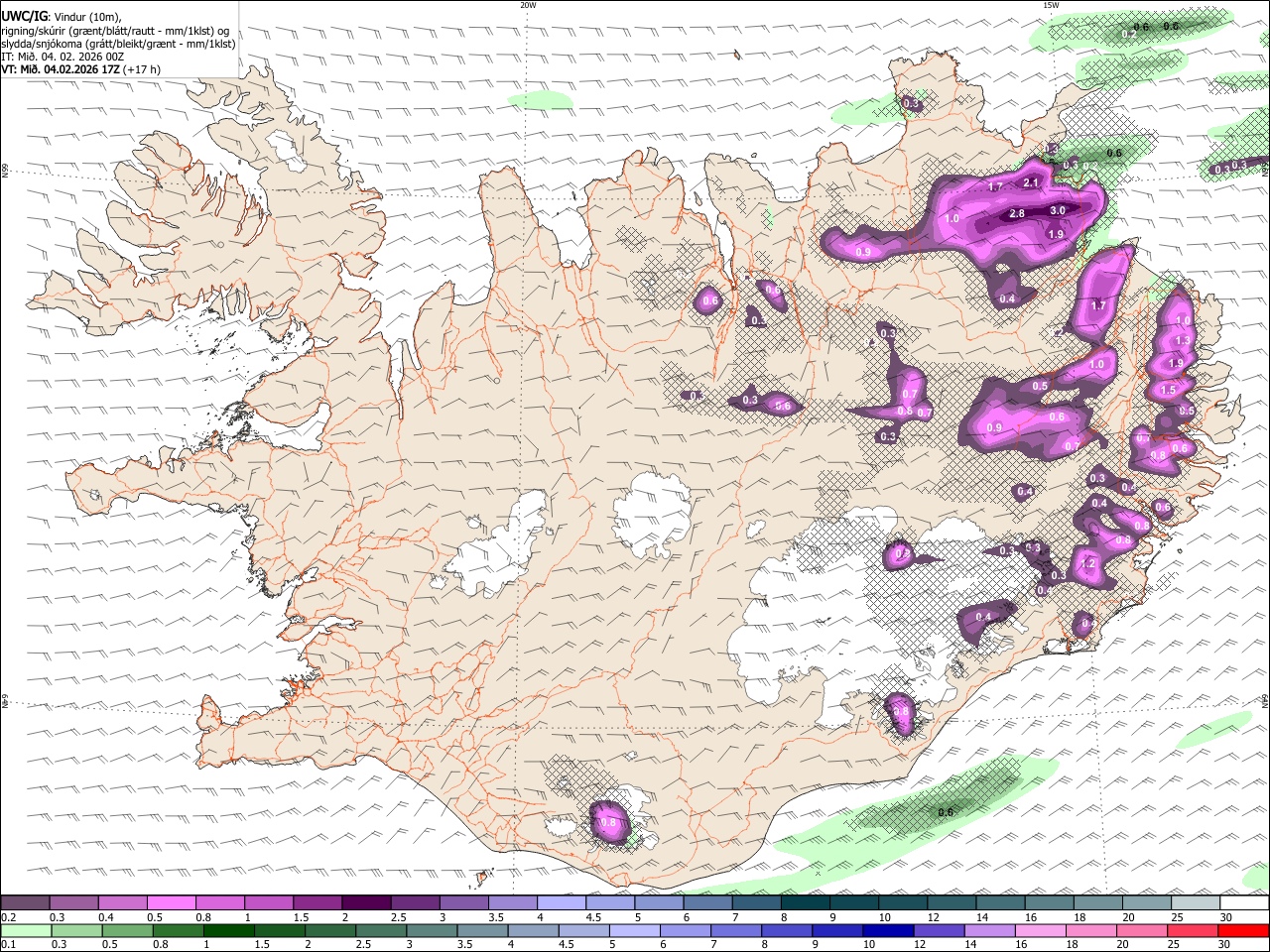Select the red 25 swatch in the lower legend row
The image size is (1270, 952).
pos(1194,930)
